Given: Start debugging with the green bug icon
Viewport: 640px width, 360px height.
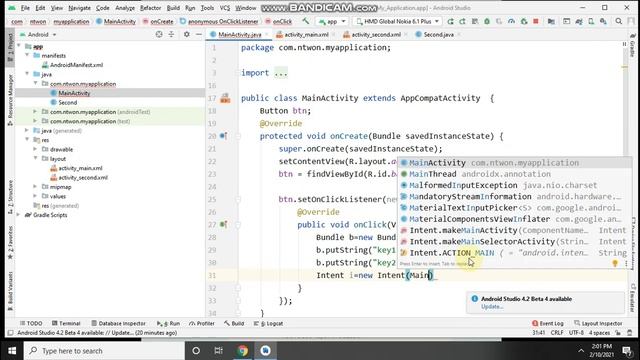Looking at the screenshot, I should (x=487, y=21).
